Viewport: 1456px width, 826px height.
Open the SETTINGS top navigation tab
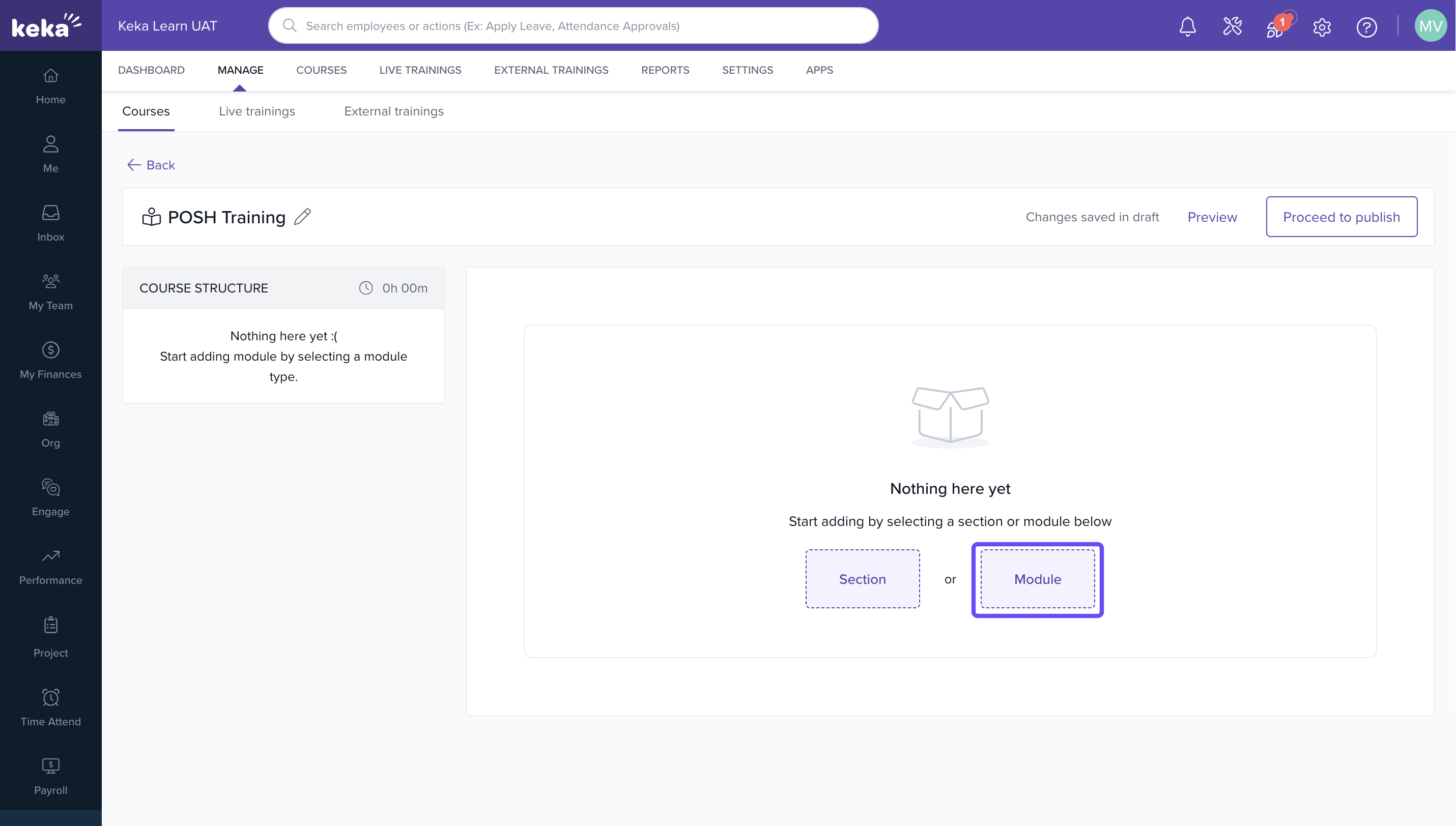coord(747,70)
